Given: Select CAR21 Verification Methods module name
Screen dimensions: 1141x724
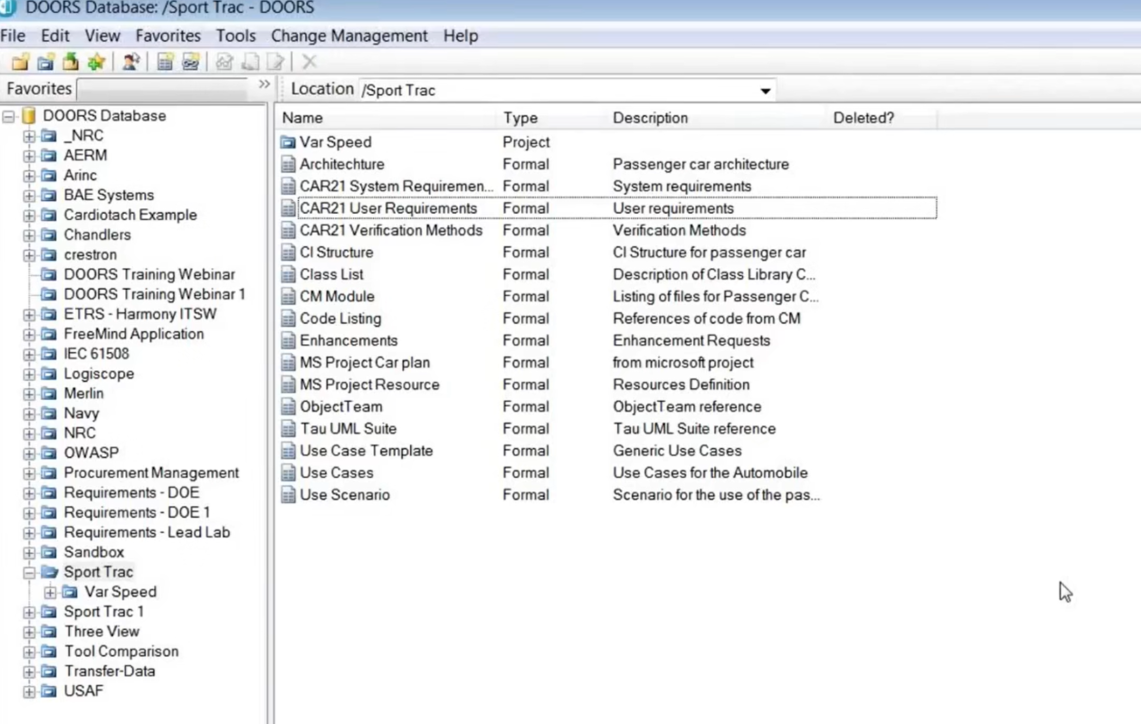Looking at the screenshot, I should pyautogui.click(x=391, y=231).
